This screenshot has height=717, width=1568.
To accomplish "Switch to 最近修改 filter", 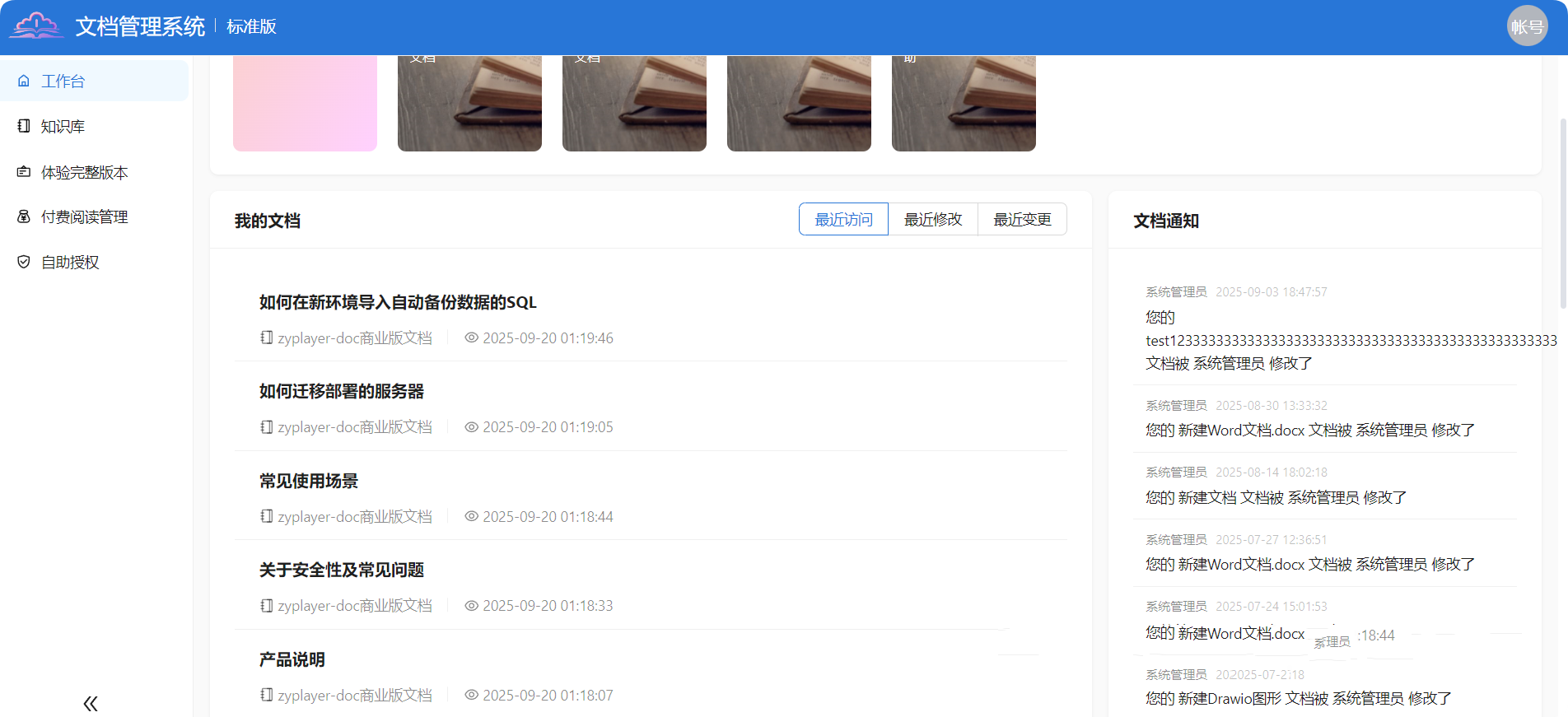I will (x=932, y=219).
